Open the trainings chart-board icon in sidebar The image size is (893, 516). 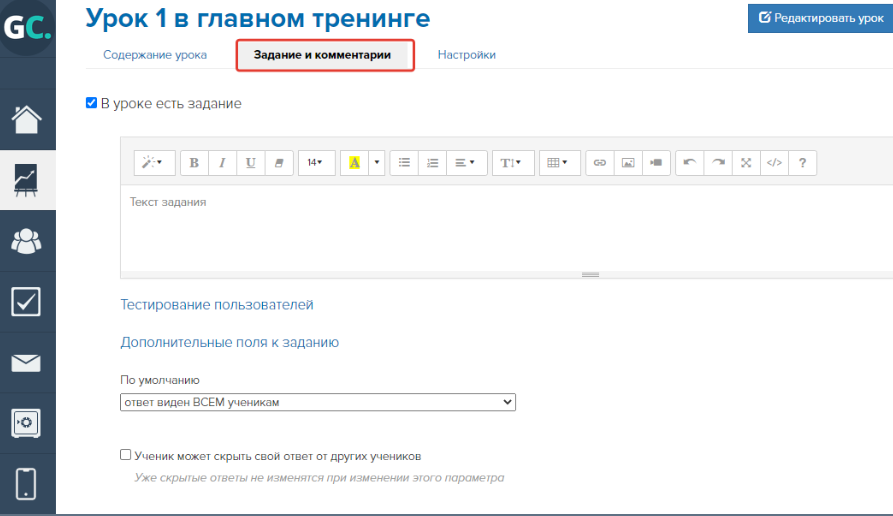pos(27,180)
